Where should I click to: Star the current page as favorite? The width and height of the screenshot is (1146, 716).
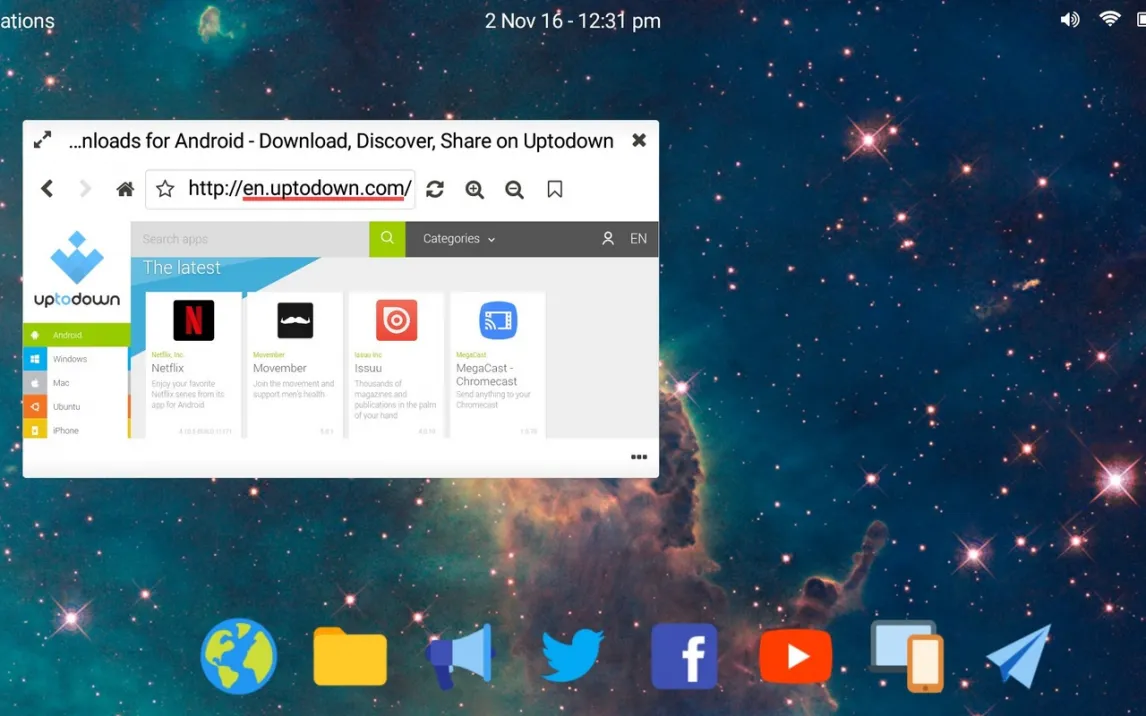click(x=165, y=189)
